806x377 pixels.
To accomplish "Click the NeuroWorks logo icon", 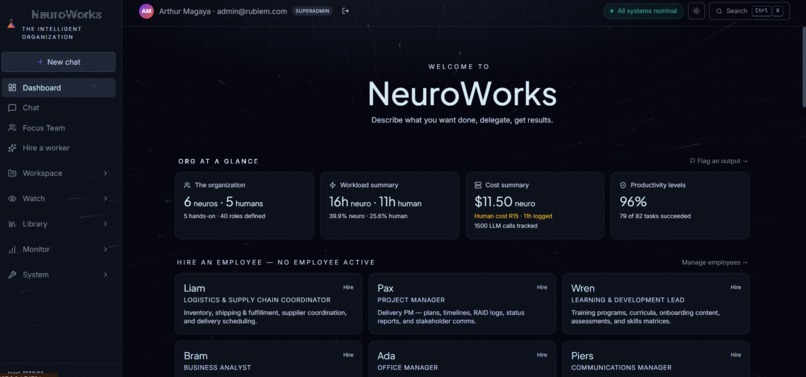I will [x=11, y=23].
